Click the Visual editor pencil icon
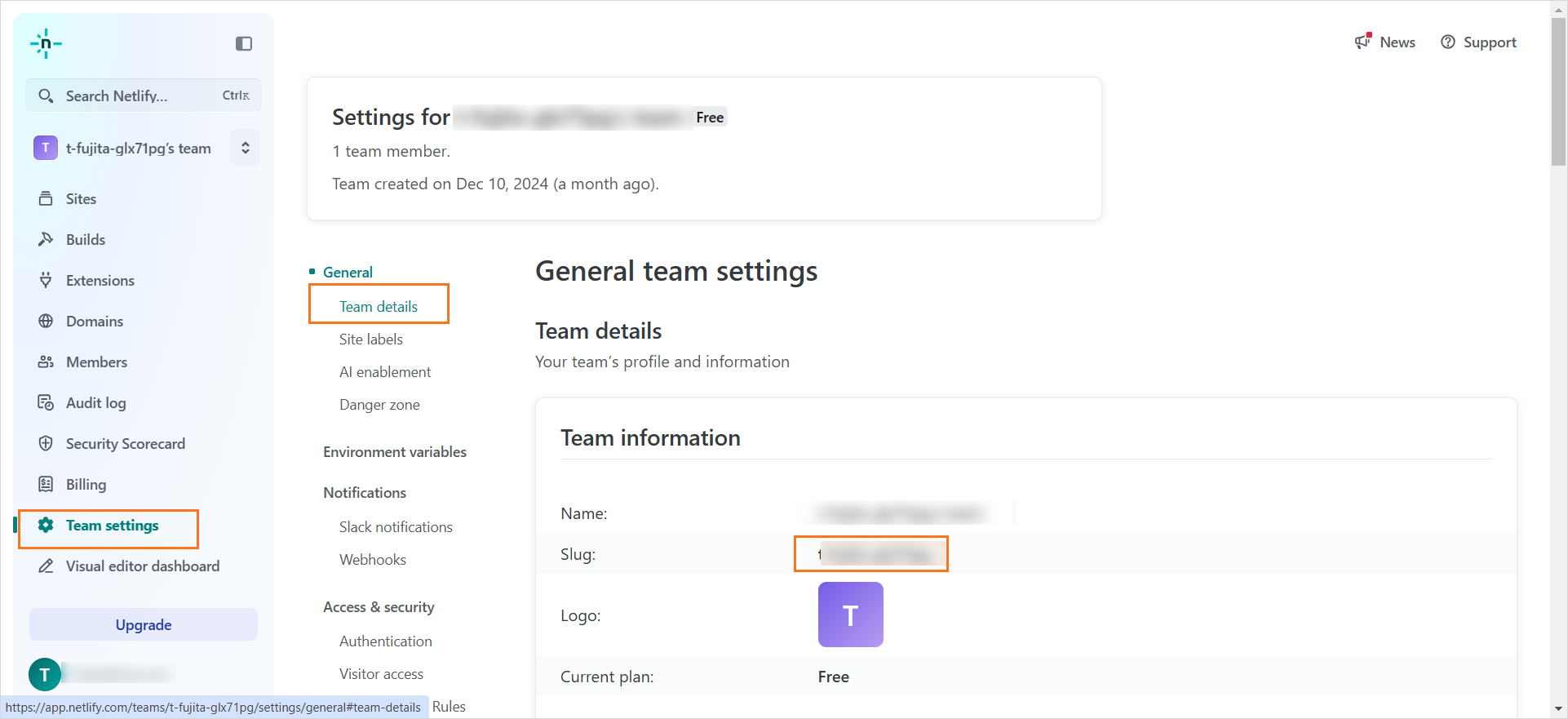Screen dimensions: 1568x719 (46, 566)
